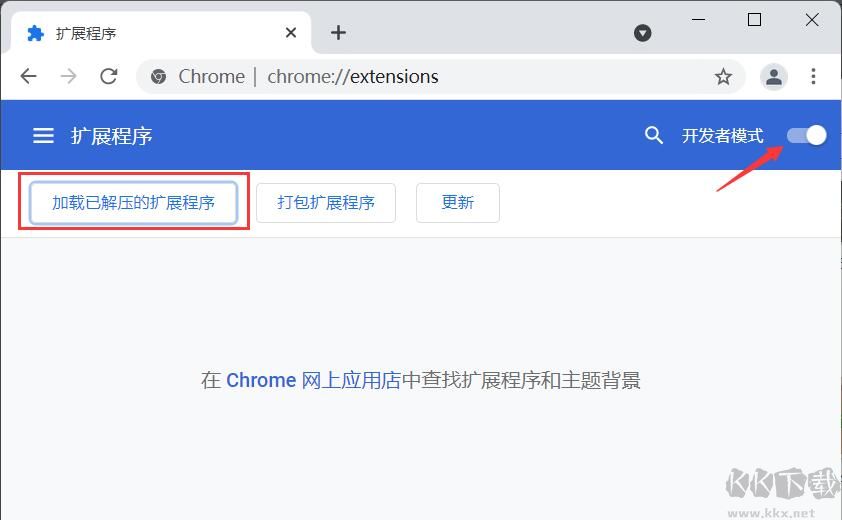Close the Chrome window
842x520 pixels.
click(x=812, y=20)
